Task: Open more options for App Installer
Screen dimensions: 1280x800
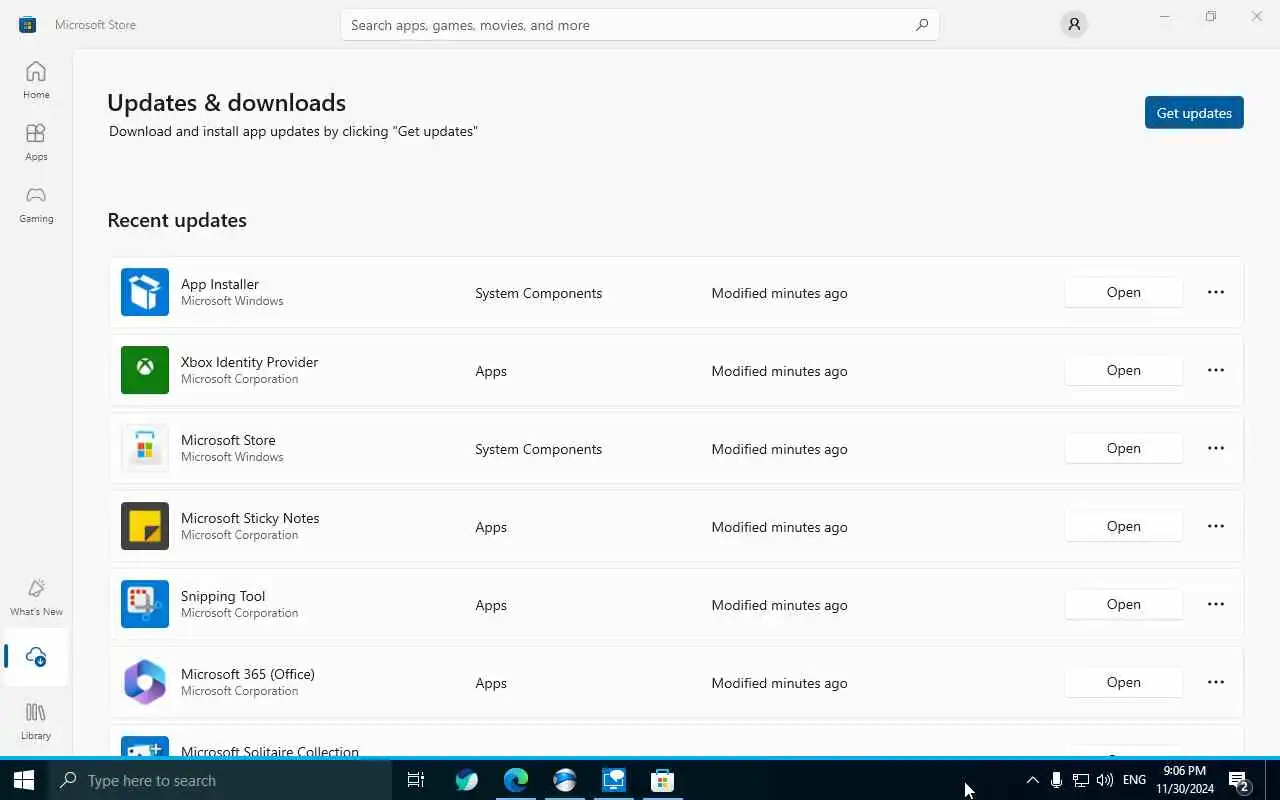Action: [x=1216, y=292]
